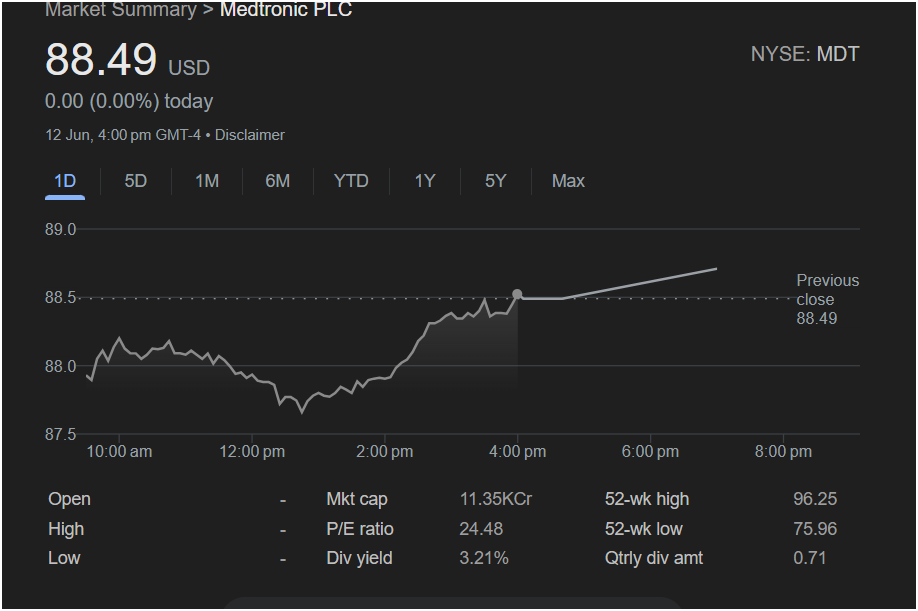
Task: Open the 1M time range tab
Action: click(x=207, y=181)
